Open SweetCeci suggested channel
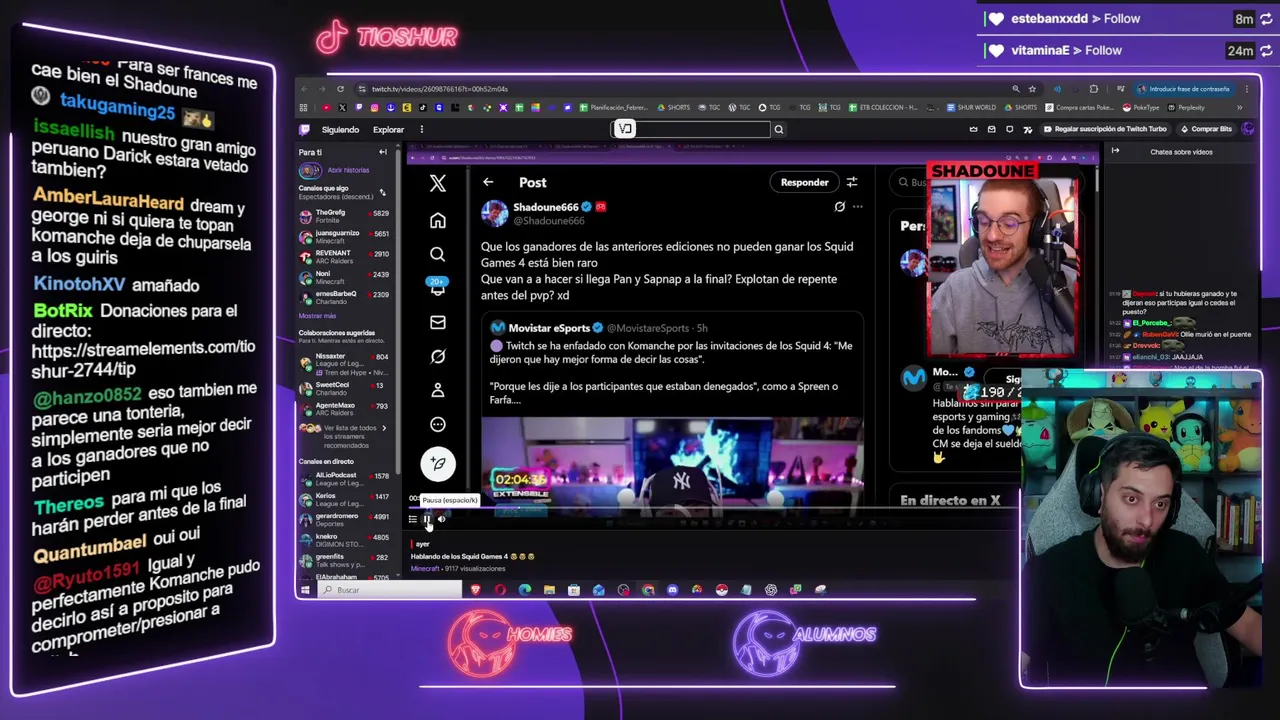Viewport: 1280px width, 720px height. [345, 388]
